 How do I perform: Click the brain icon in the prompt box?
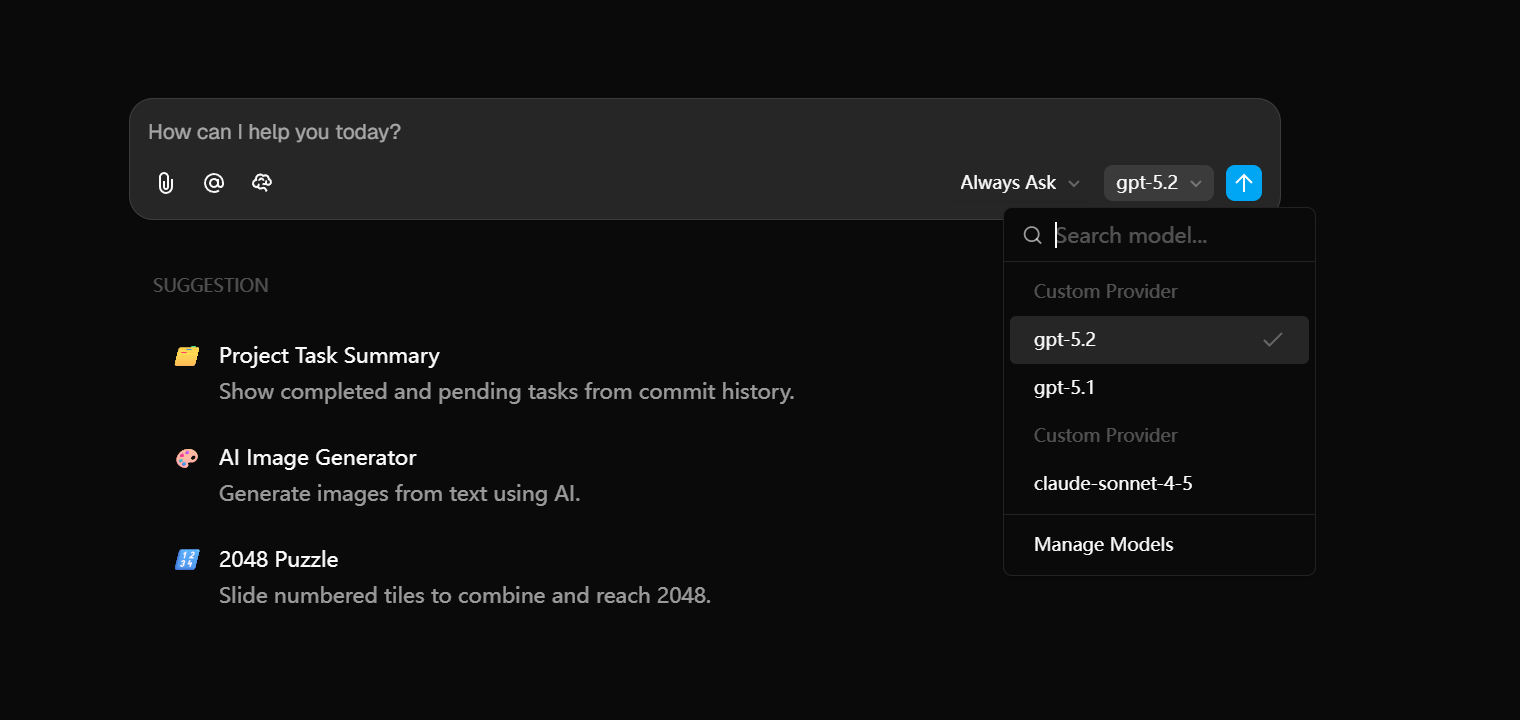coord(262,183)
